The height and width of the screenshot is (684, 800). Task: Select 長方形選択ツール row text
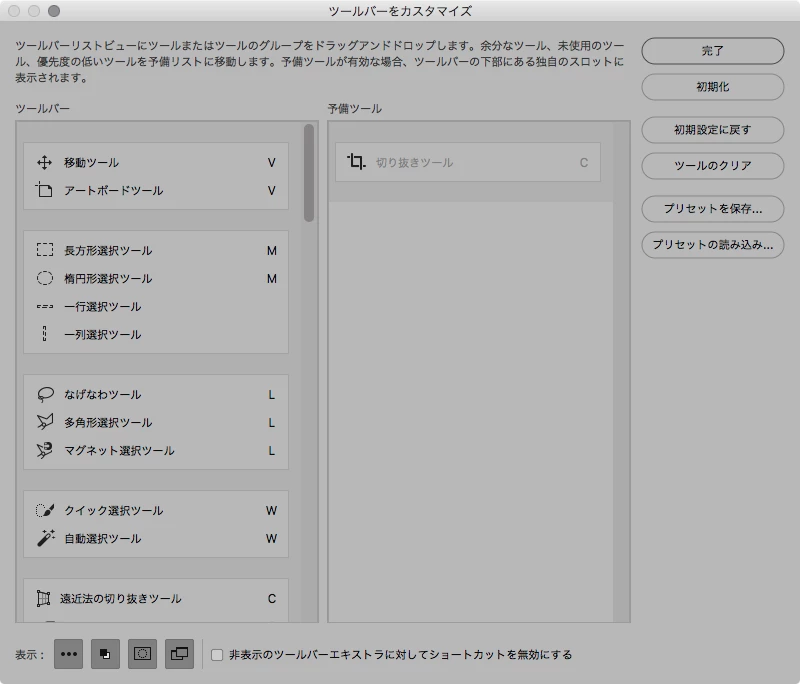(x=108, y=250)
